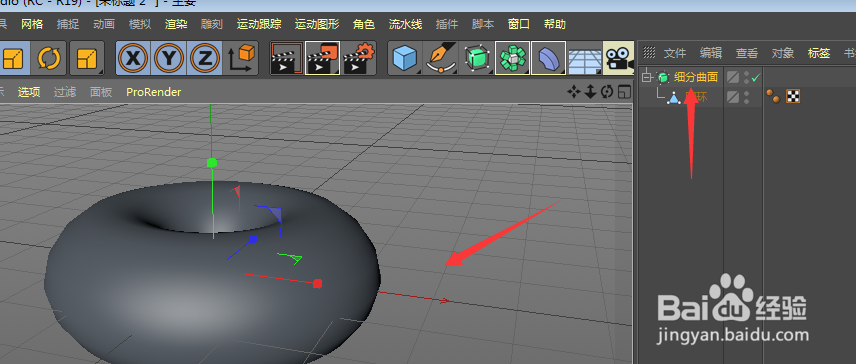Open the 捕捉 menu
Screen dimensions: 856x364
pyautogui.click(x=68, y=25)
